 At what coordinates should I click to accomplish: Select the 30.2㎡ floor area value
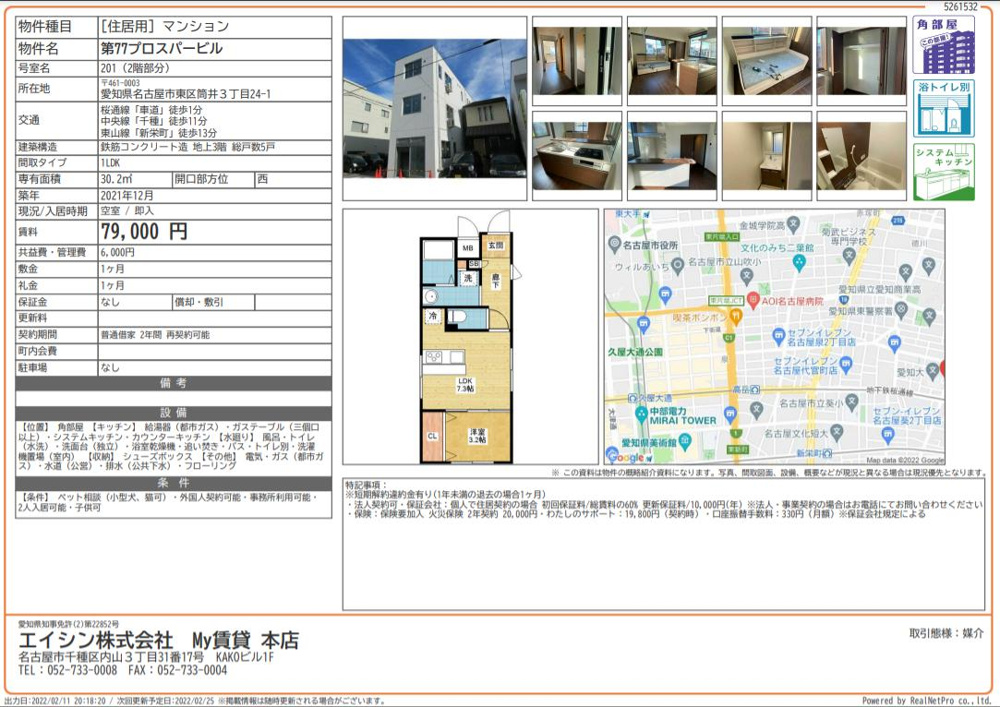click(x=117, y=179)
